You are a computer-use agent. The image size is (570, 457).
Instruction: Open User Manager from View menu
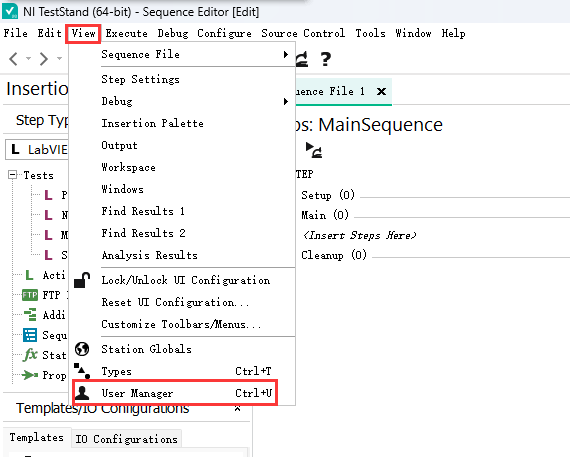tap(175, 393)
